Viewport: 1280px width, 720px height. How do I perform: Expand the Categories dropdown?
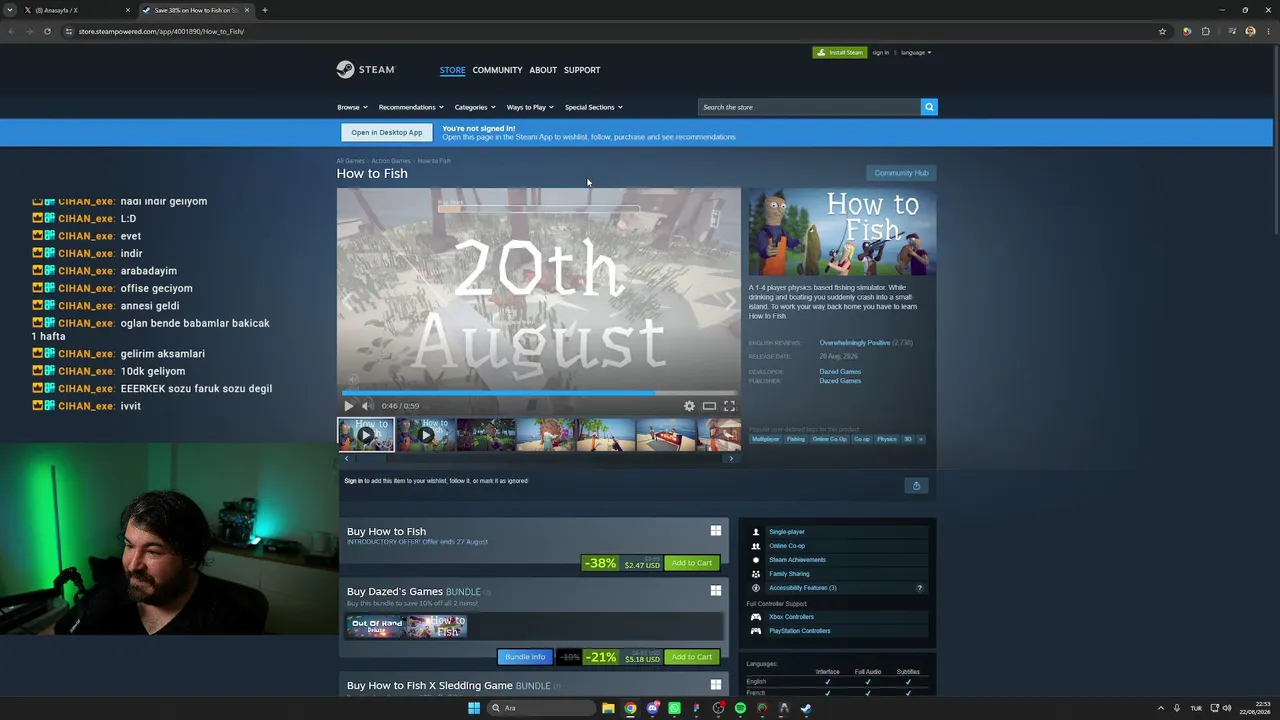[475, 107]
